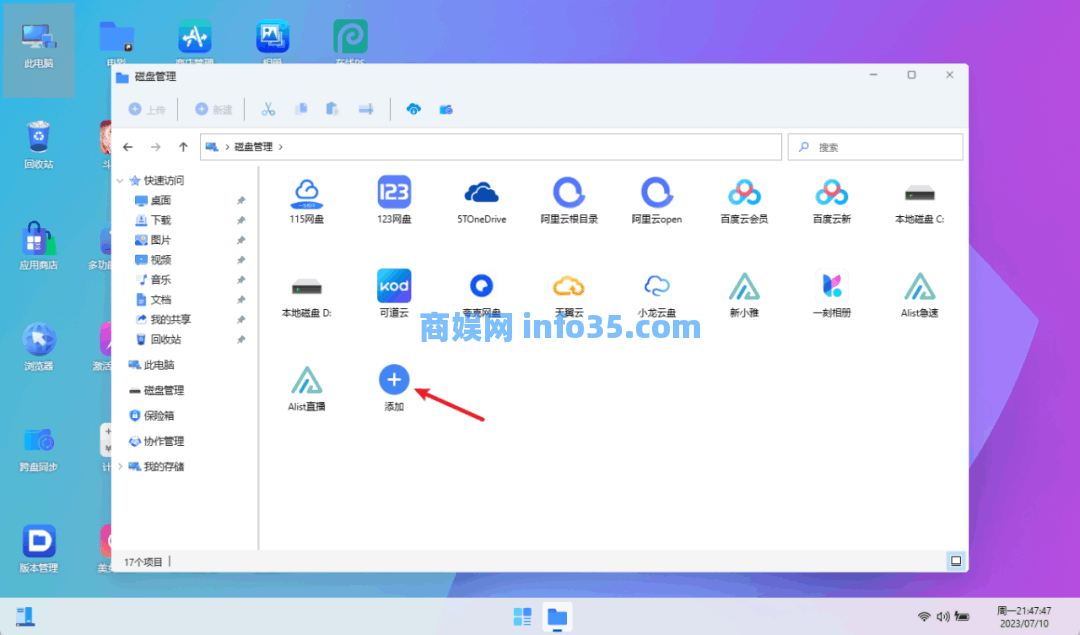The height and width of the screenshot is (635, 1080).
Task: Click the rename toolbar icon
Action: click(x=366, y=110)
